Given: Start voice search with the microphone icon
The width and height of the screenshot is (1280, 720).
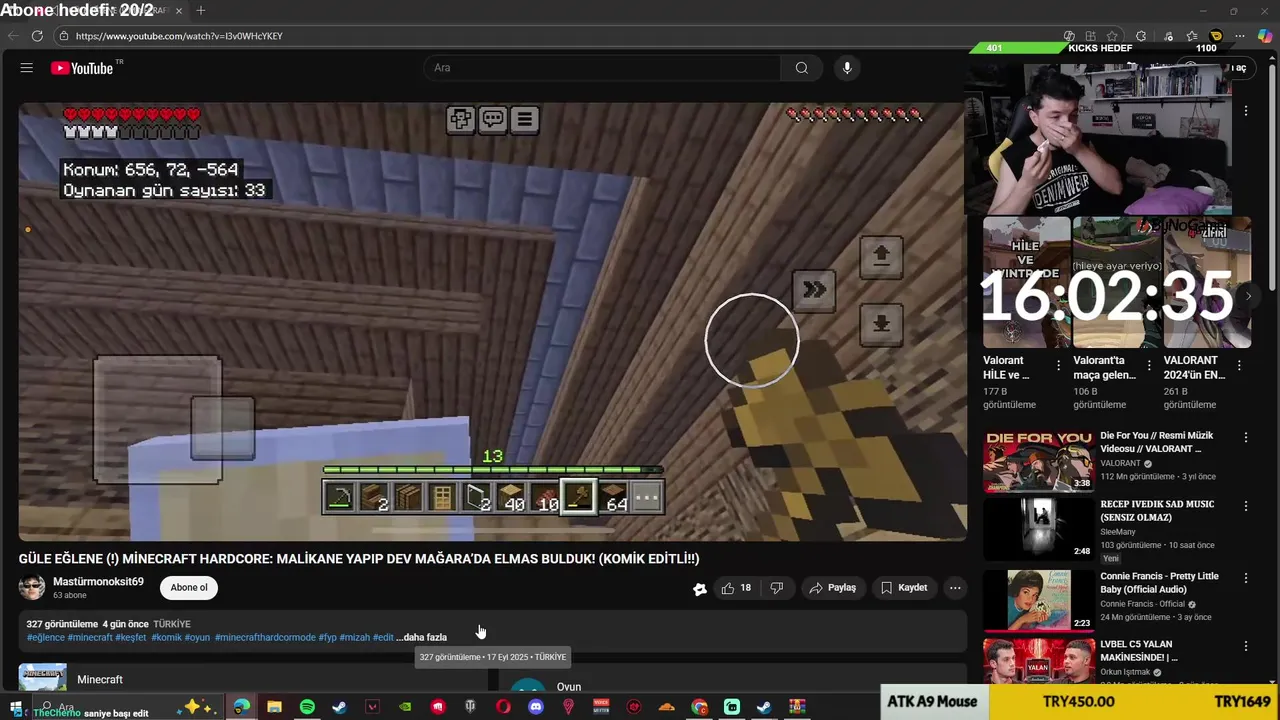Looking at the screenshot, I should point(847,68).
